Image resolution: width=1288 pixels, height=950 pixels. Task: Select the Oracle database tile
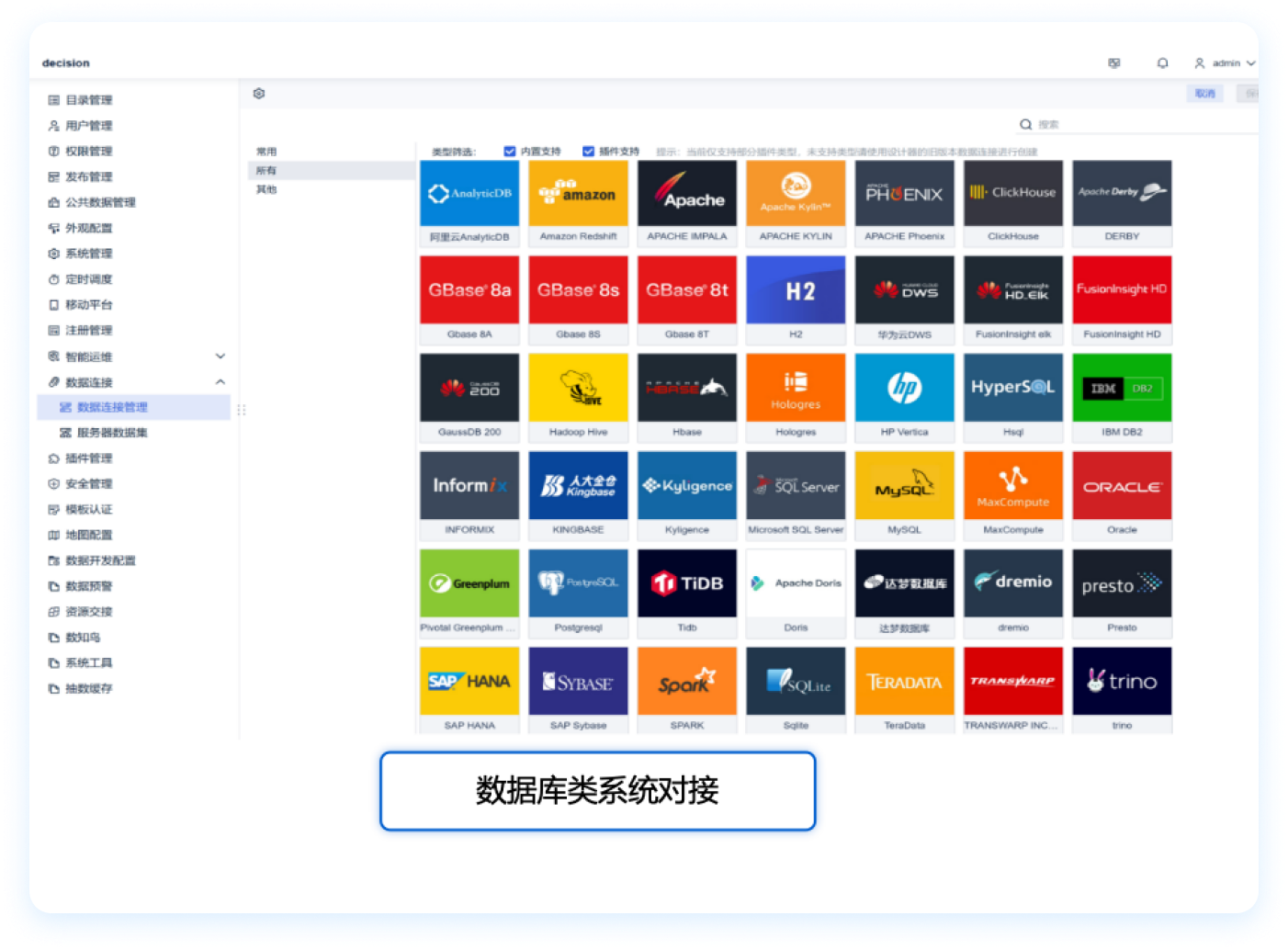coord(1122,496)
